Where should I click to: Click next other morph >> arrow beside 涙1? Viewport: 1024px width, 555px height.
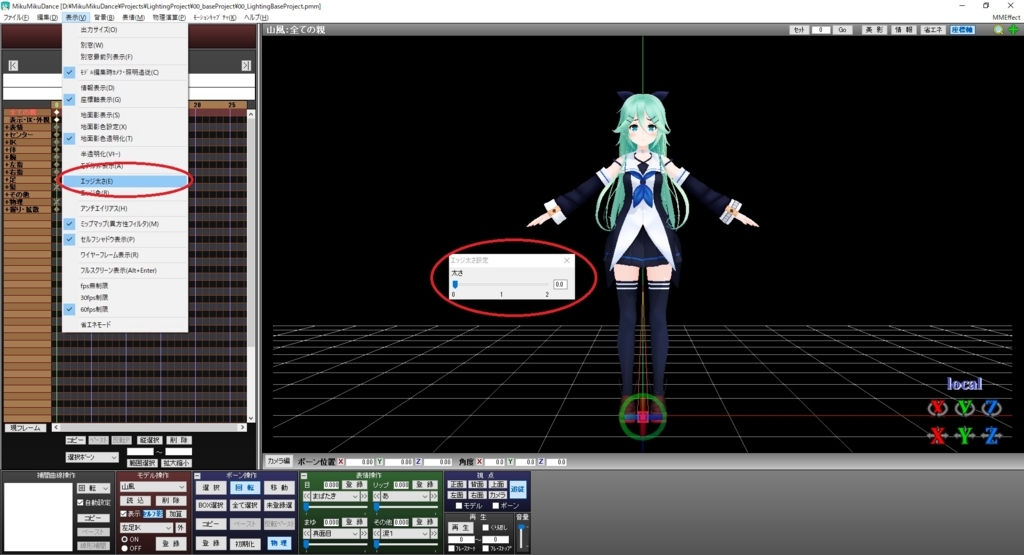pyautogui.click(x=433, y=533)
